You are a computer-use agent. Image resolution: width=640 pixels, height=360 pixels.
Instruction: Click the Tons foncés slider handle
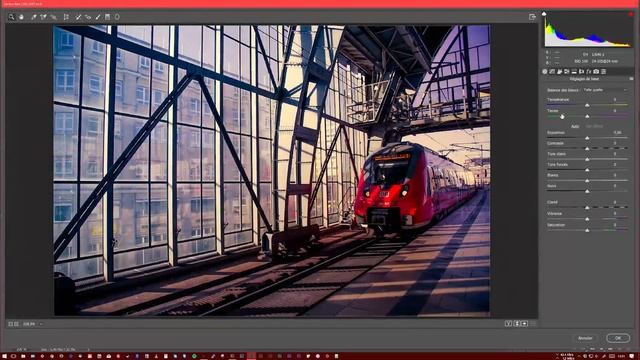pyautogui.click(x=587, y=170)
